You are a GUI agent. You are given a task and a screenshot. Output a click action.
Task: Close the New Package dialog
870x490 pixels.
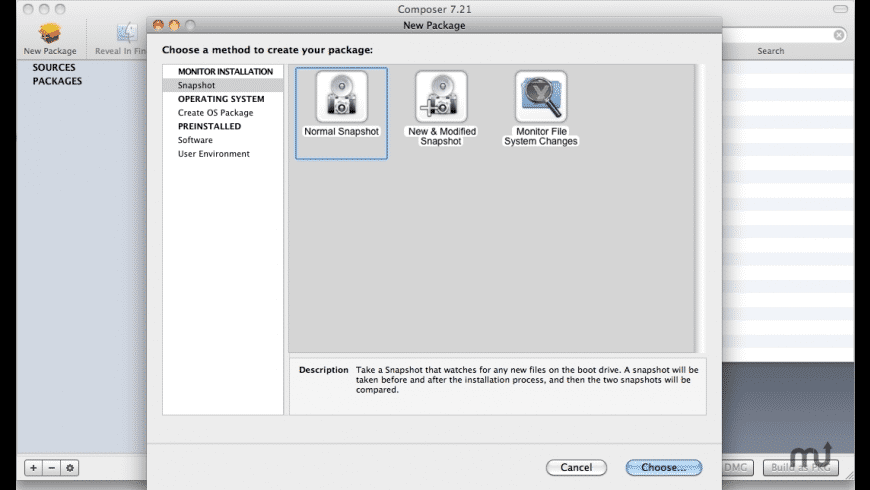(159, 25)
